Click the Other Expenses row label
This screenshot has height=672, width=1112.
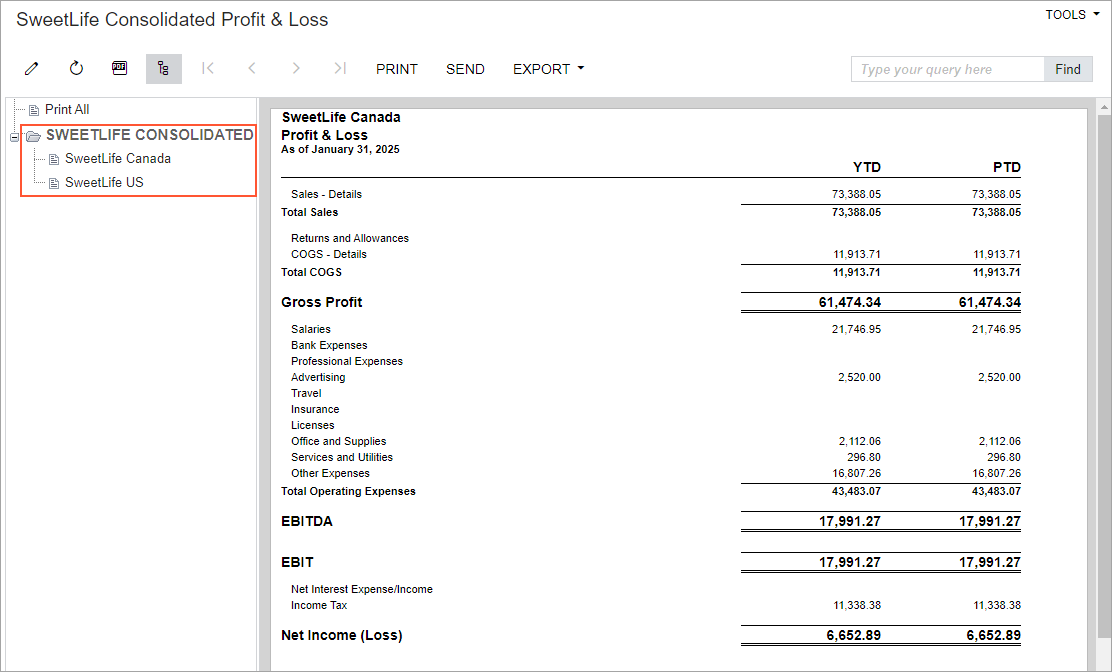(330, 473)
